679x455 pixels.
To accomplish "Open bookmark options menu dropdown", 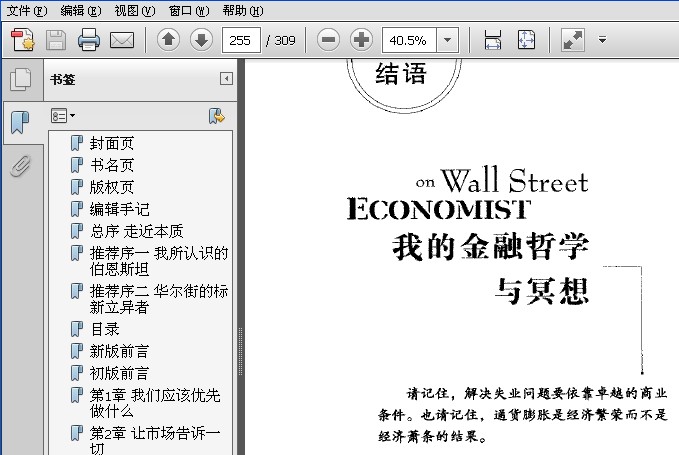I will click(x=63, y=116).
